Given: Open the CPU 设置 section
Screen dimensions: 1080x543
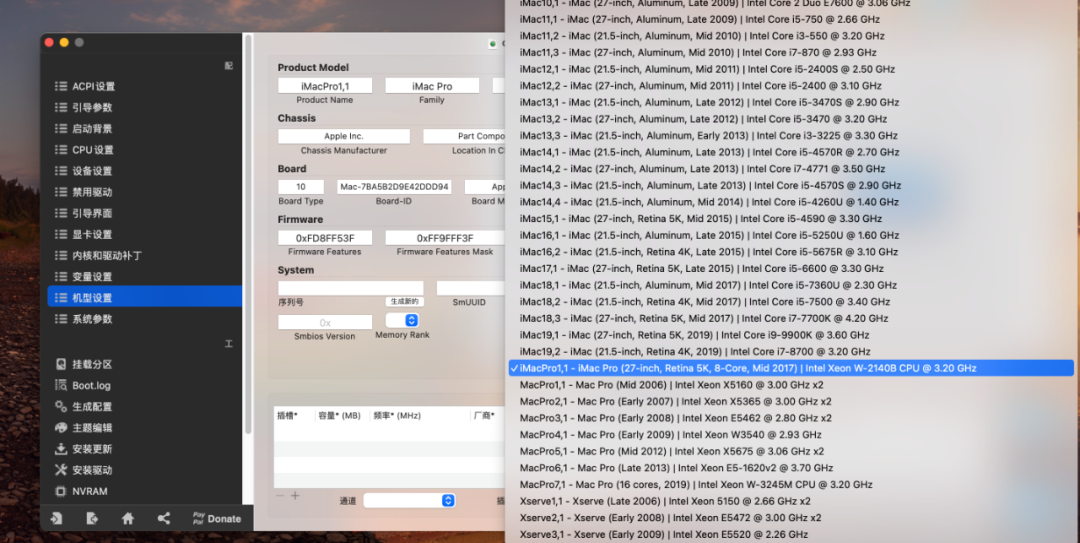Looking at the screenshot, I should tap(145, 150).
